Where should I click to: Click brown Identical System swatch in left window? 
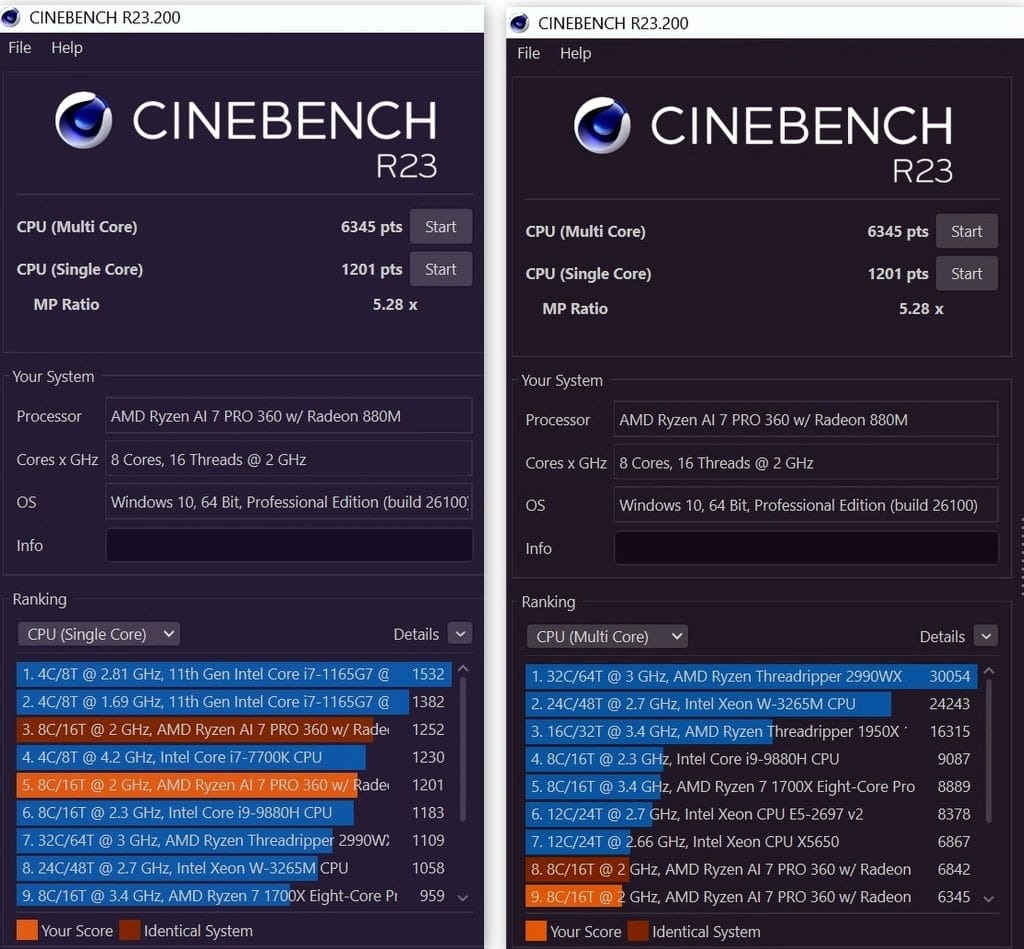(x=129, y=930)
